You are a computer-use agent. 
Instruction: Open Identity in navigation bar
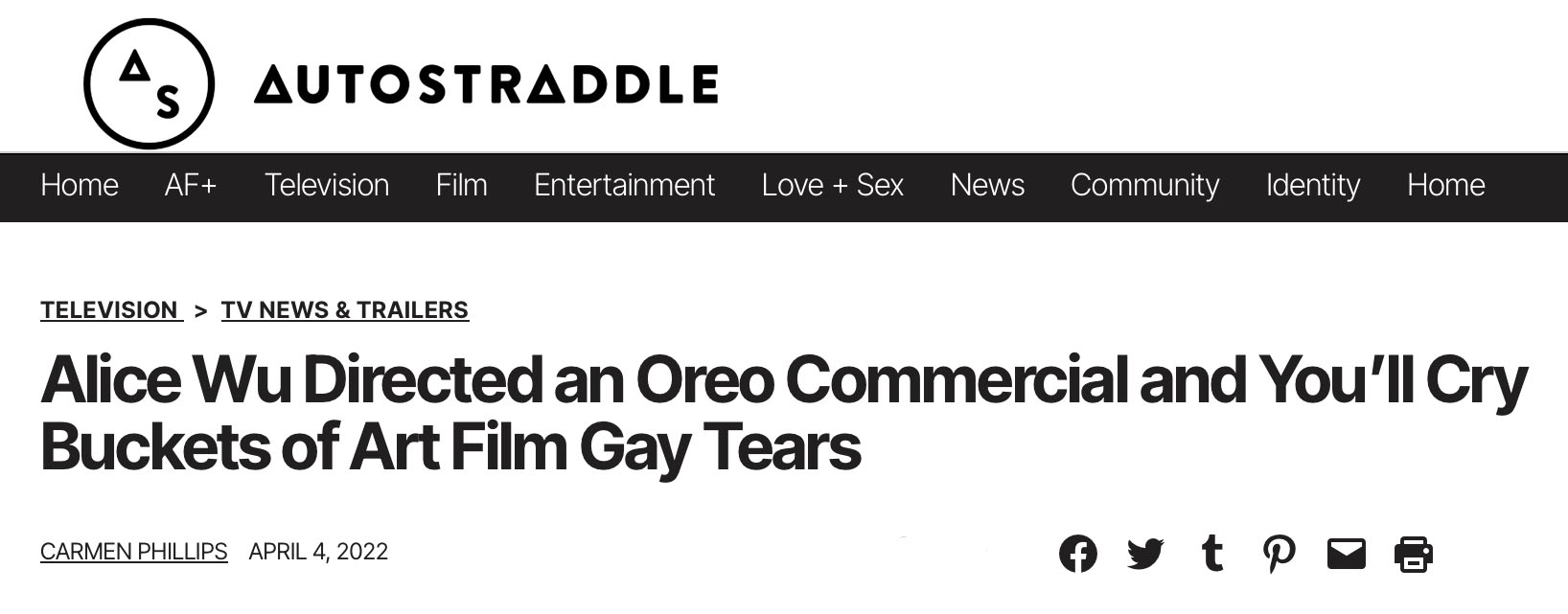1312,185
